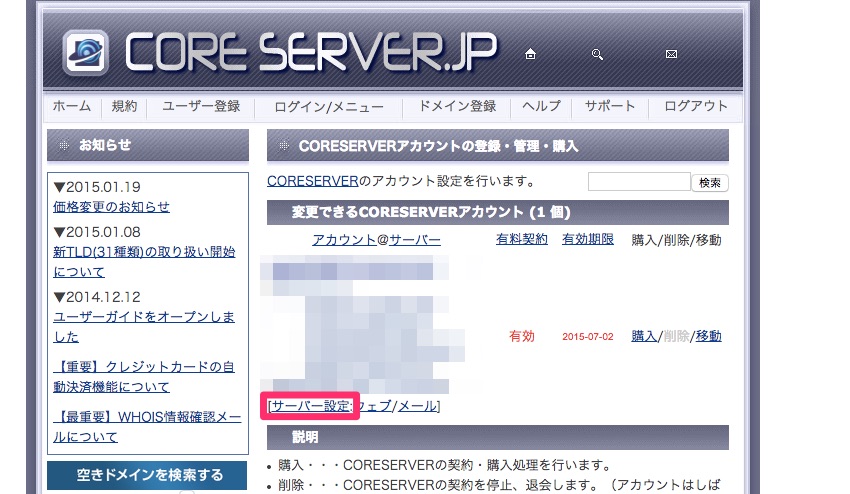Open the 規約 menu item

[x=124, y=106]
